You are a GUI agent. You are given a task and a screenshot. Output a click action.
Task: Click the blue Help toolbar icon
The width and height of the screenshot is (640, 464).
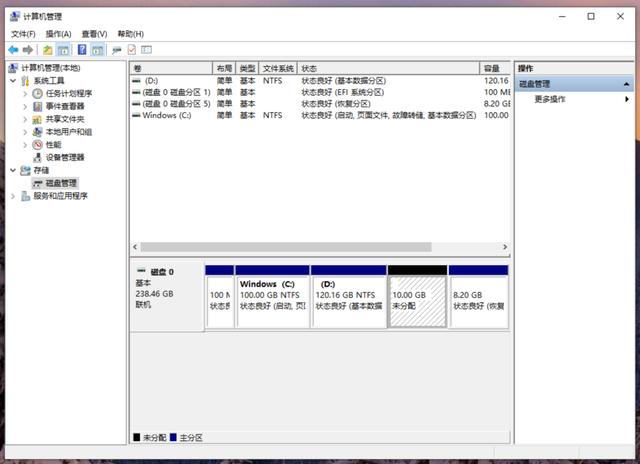81,49
